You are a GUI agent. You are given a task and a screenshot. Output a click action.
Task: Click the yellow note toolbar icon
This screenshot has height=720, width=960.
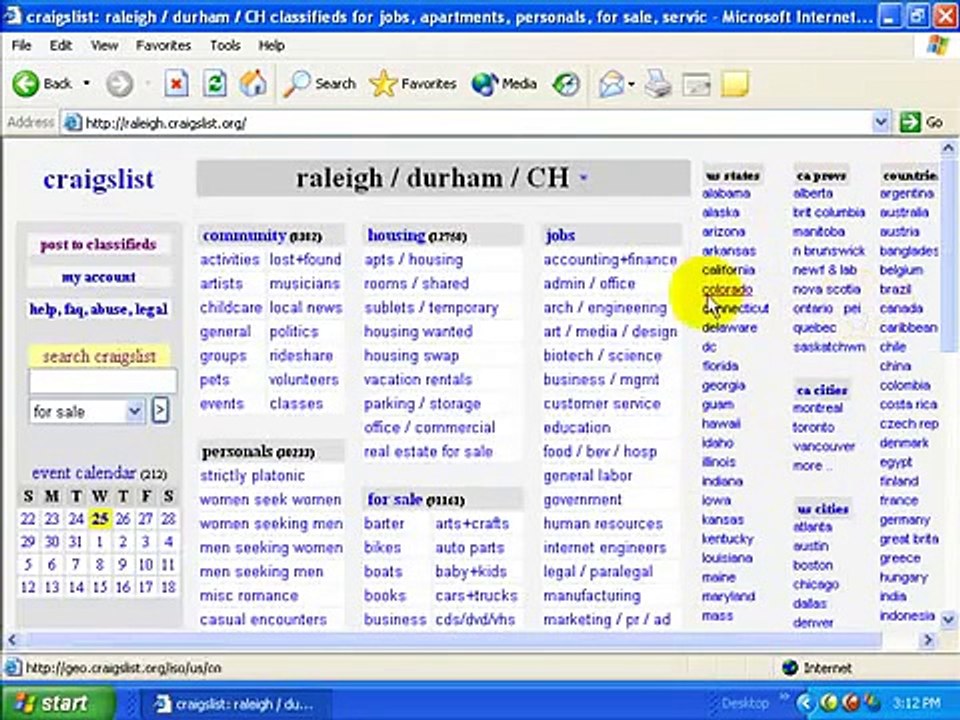coord(735,84)
